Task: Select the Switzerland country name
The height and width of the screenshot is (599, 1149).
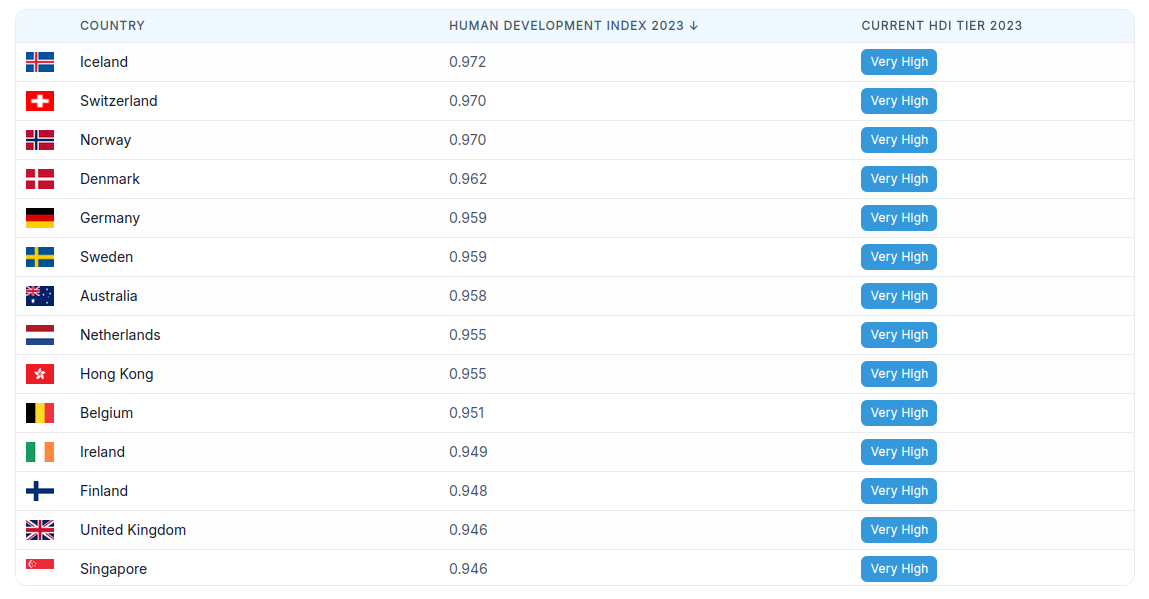Action: (119, 101)
